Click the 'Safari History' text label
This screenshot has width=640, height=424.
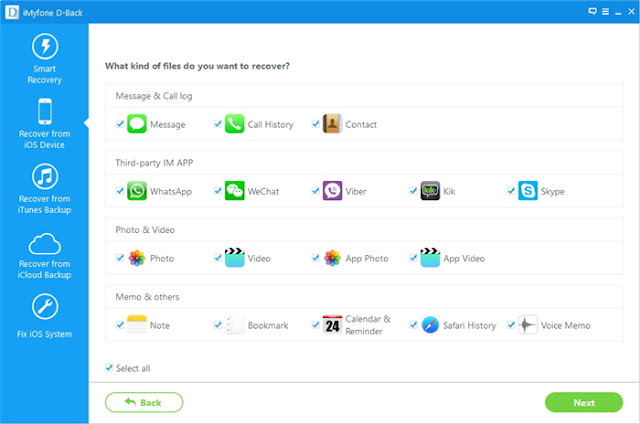pyautogui.click(x=469, y=325)
